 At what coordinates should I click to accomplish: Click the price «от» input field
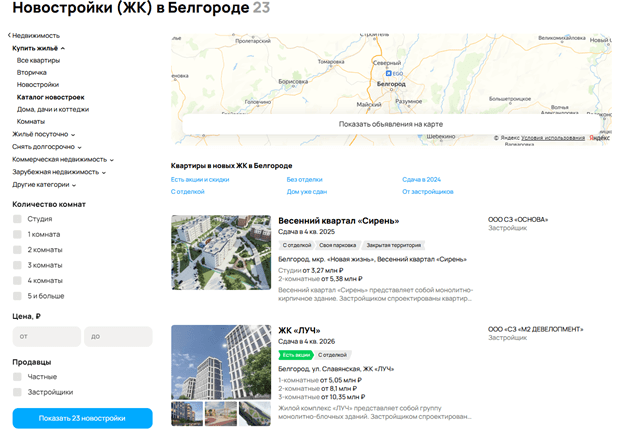tap(46, 337)
